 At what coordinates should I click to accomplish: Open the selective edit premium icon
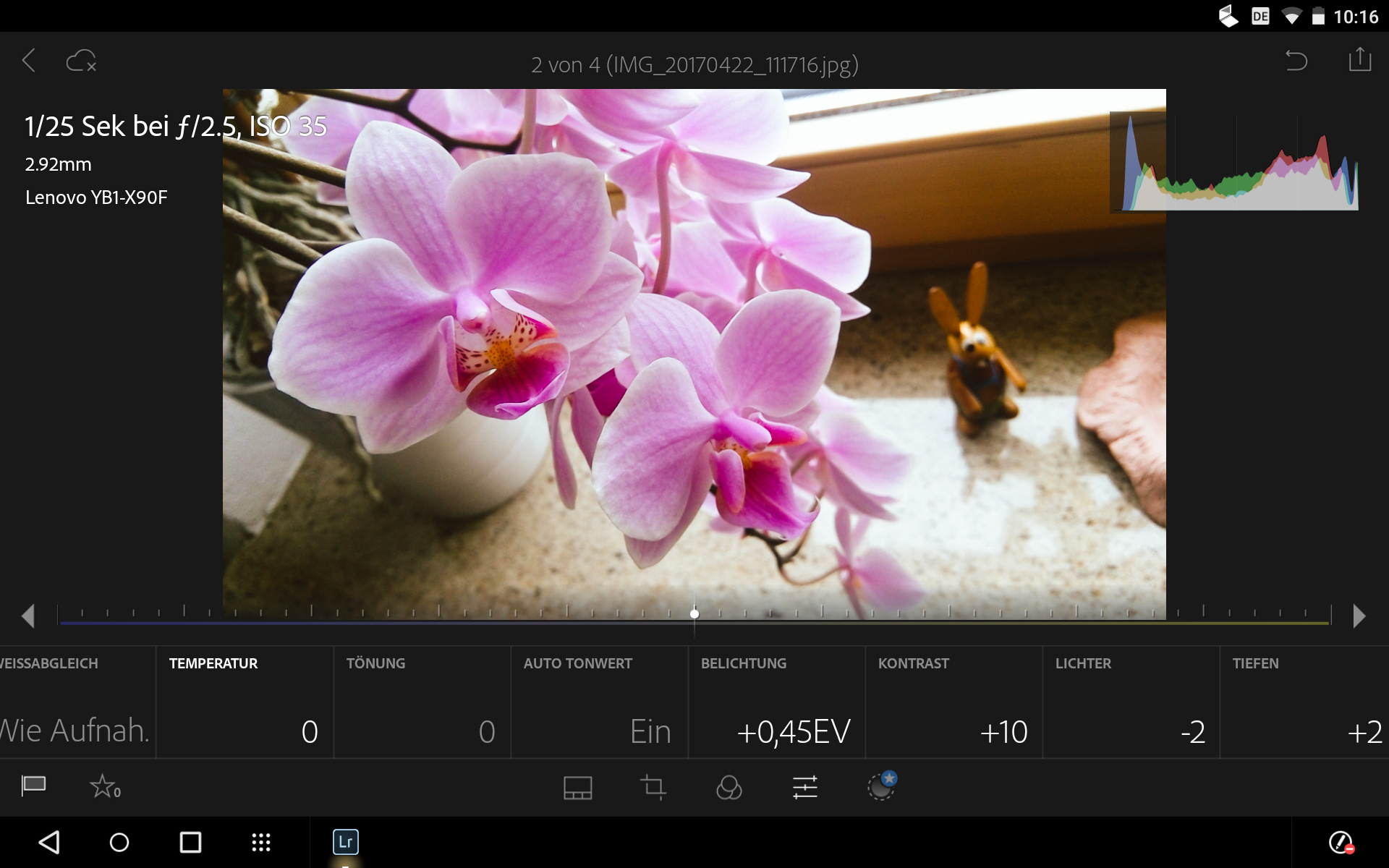point(881,786)
